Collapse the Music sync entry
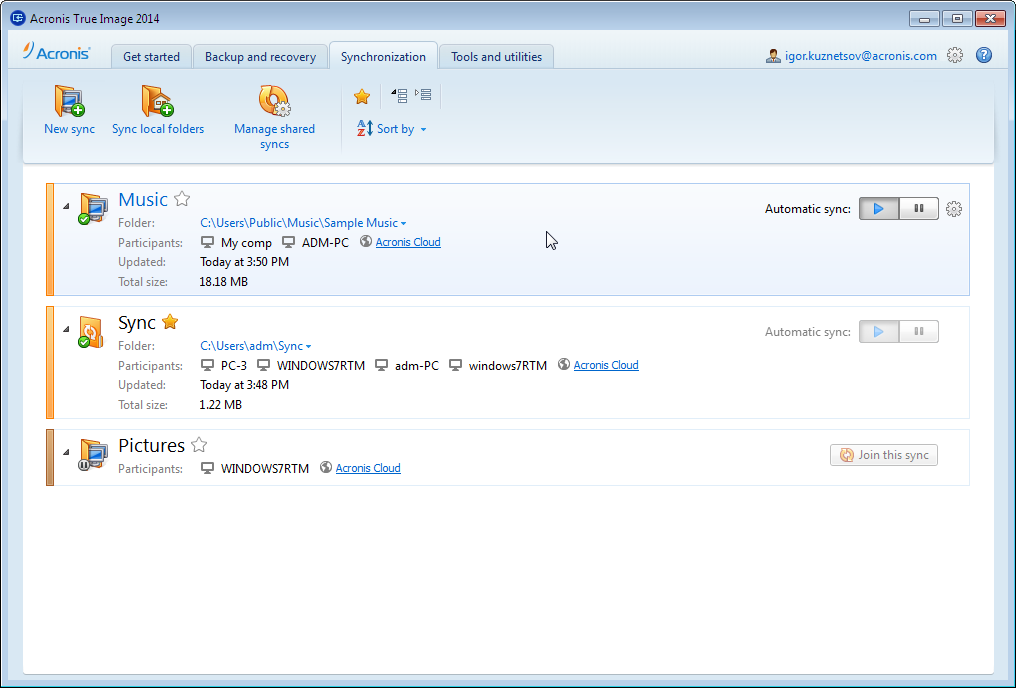This screenshot has height=688, width=1016. coord(67,206)
